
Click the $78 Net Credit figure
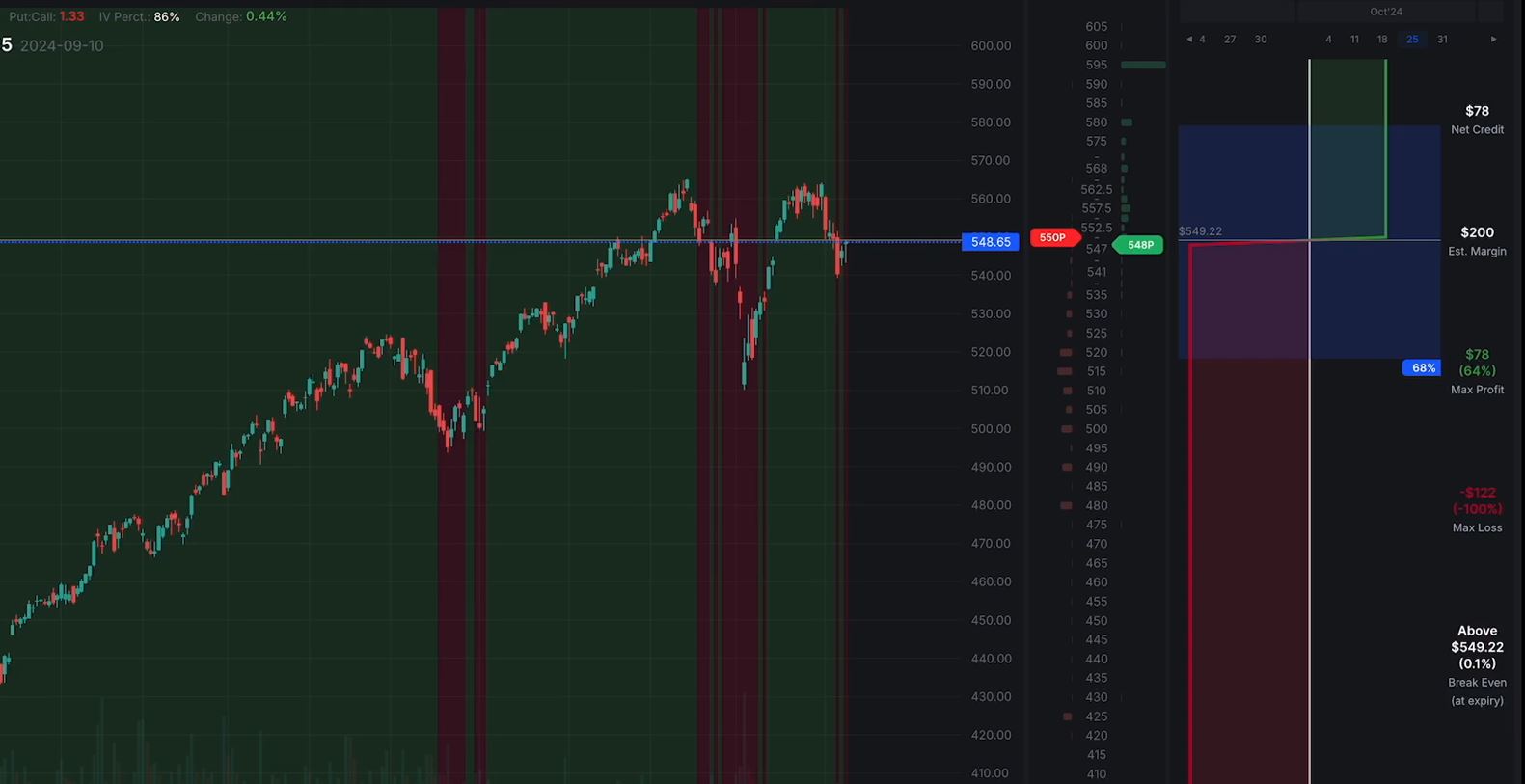tap(1477, 111)
